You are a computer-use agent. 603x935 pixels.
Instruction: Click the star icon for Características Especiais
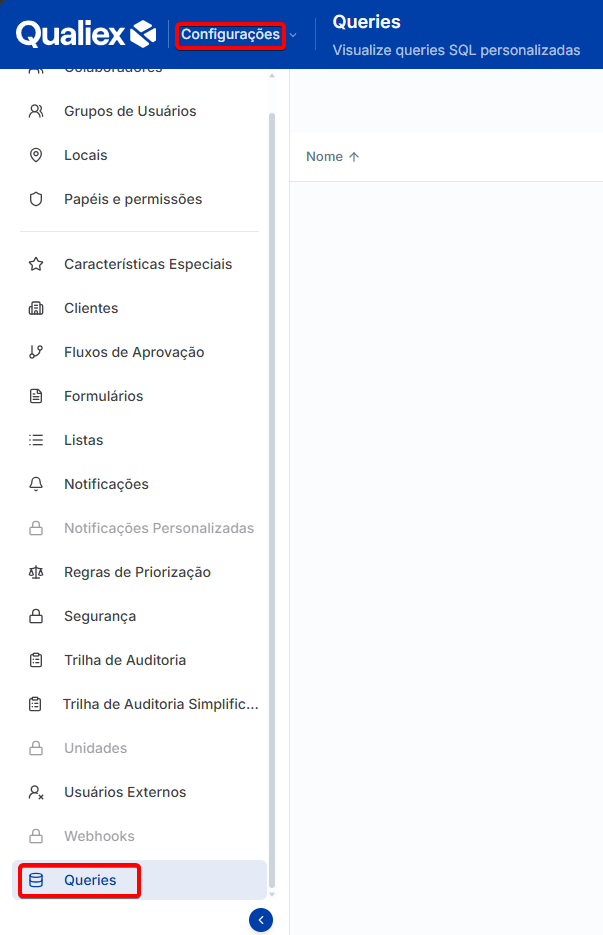[x=36, y=264]
